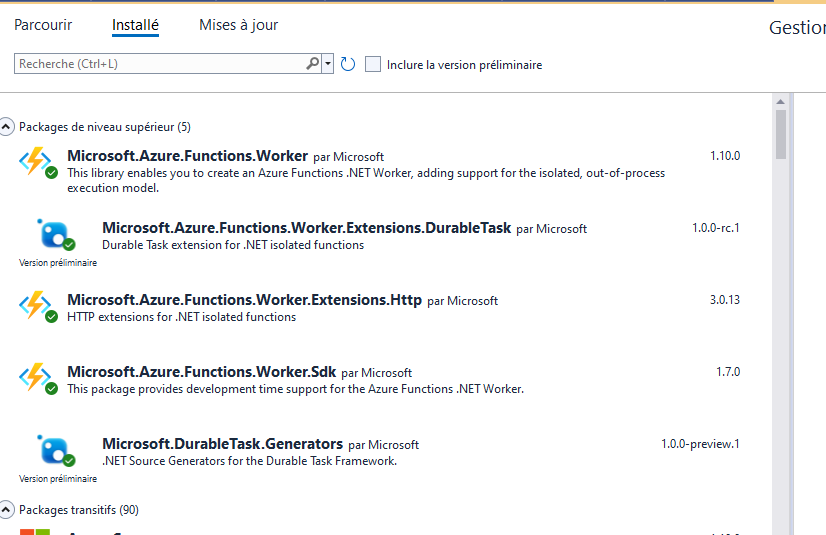Click the Microsoft.Azure.Functions.Worker package icon

coord(38,163)
